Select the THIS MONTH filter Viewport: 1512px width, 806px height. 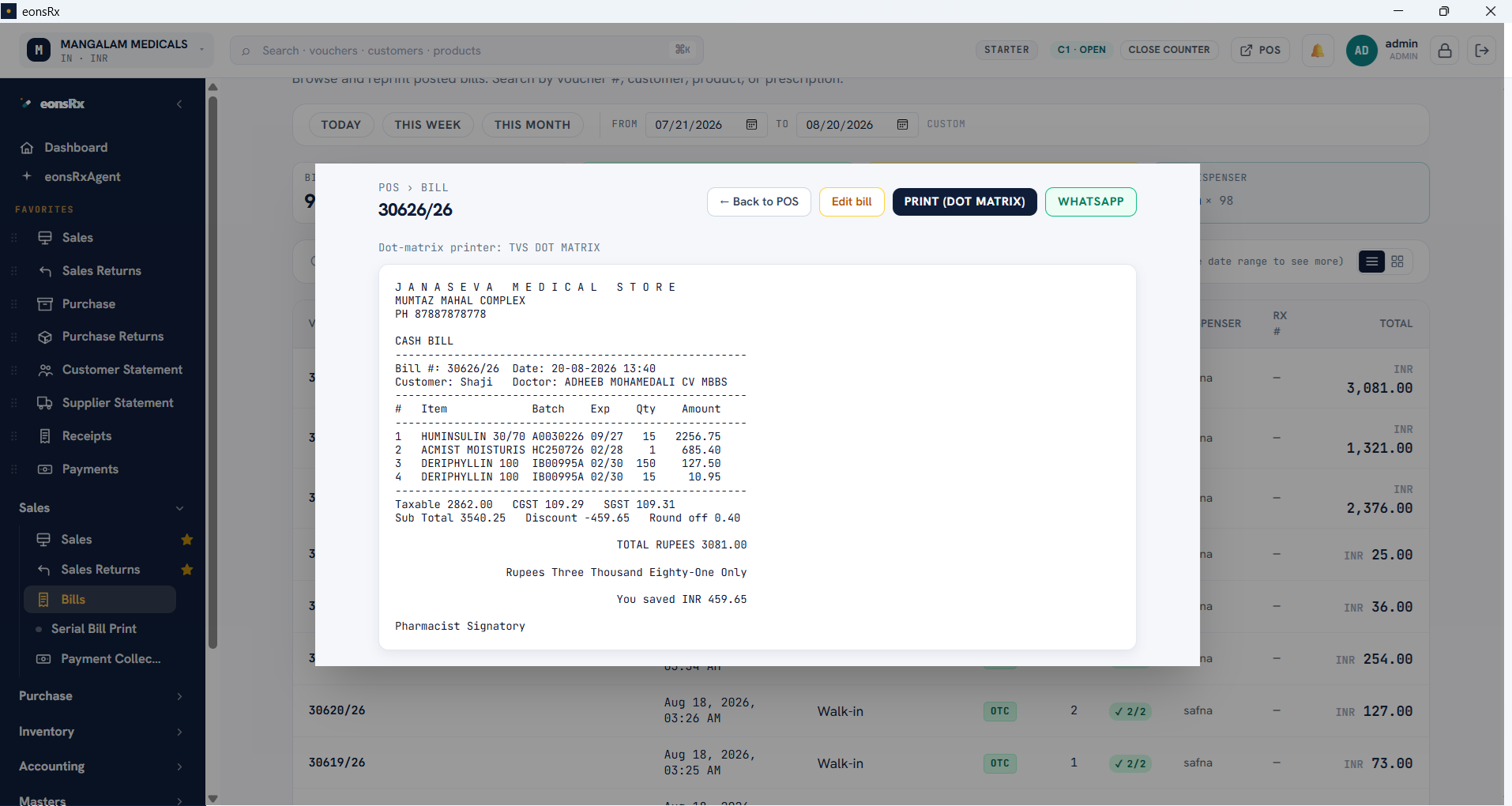pos(532,125)
